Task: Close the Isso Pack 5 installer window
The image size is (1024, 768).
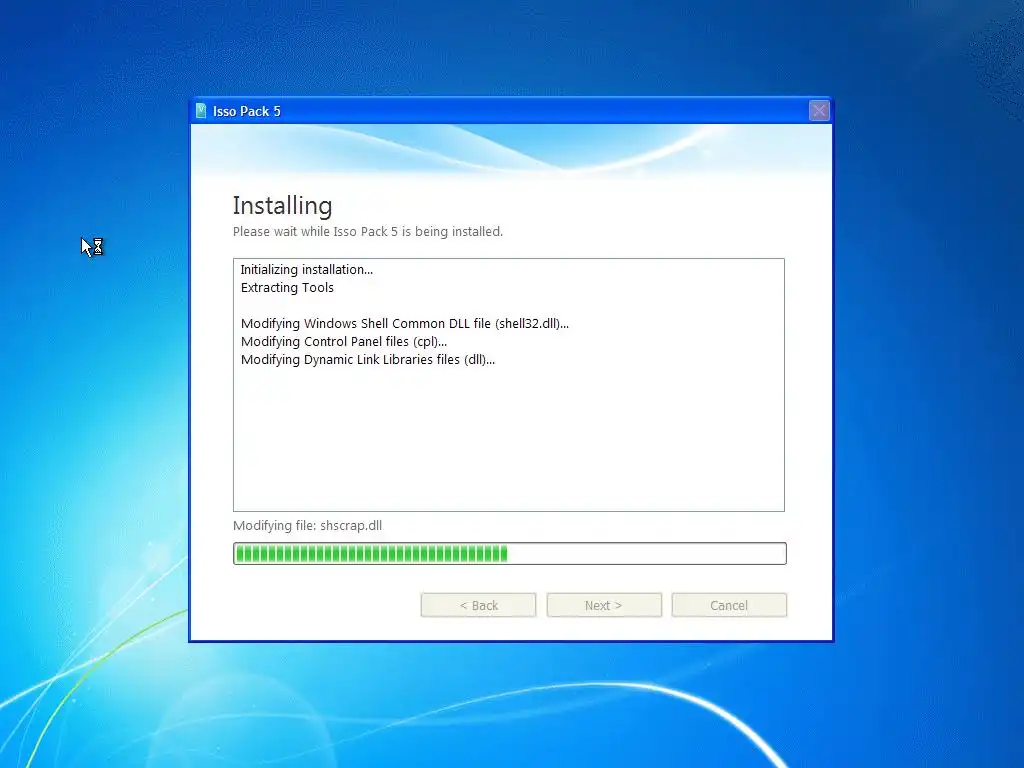Action: coord(819,110)
